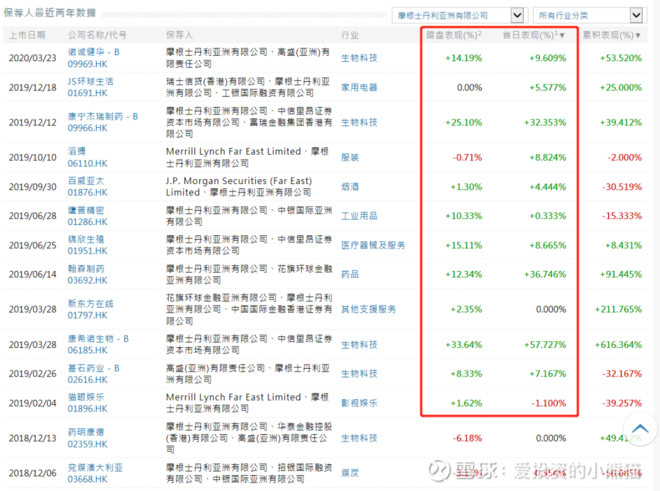Image resolution: width=660 pixels, height=491 pixels.
Task: Open stock code link 02616.HK
Action: point(88,380)
